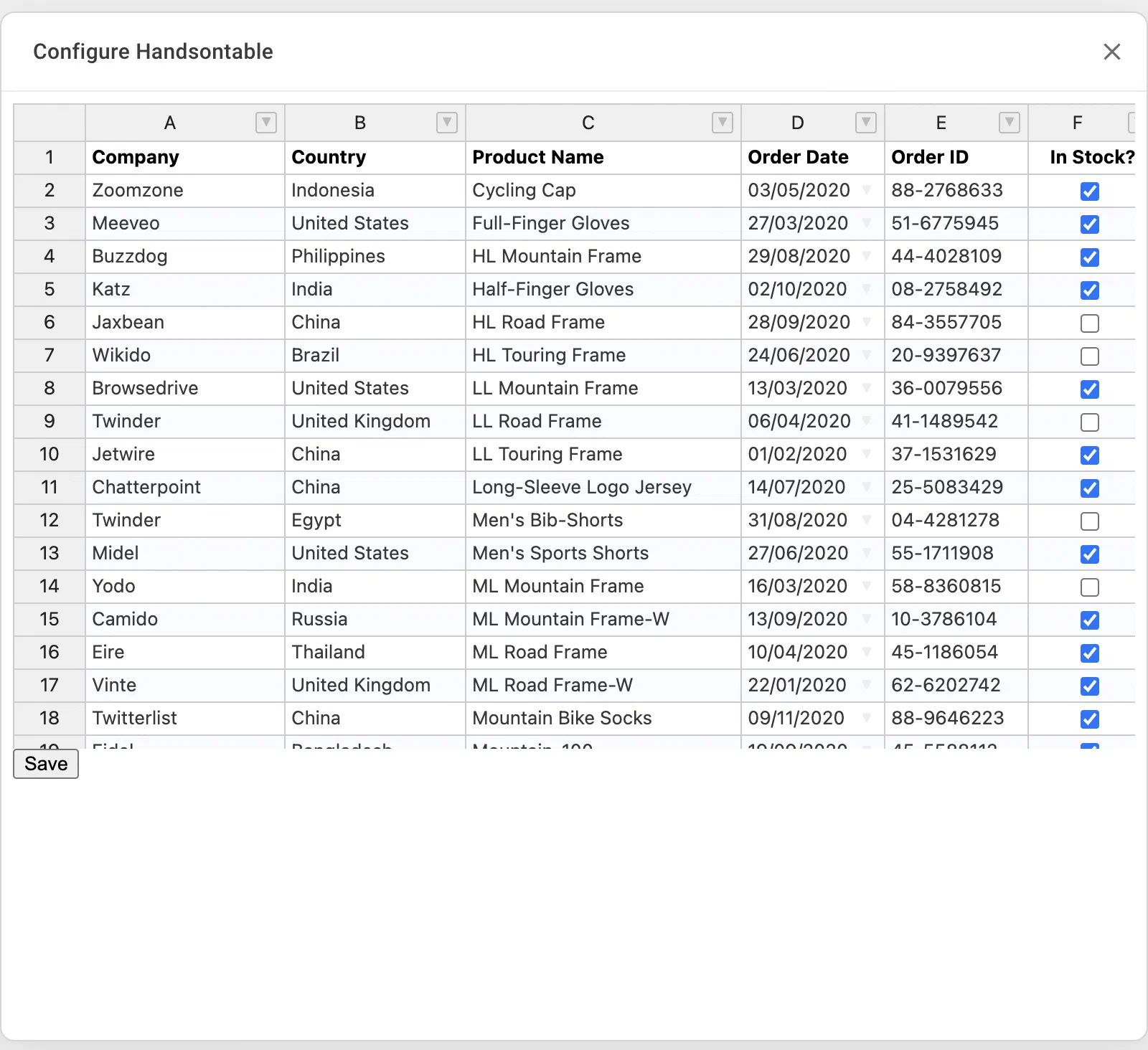
Task: Uncheck In Stock for Browsedrive row
Action: point(1090,389)
